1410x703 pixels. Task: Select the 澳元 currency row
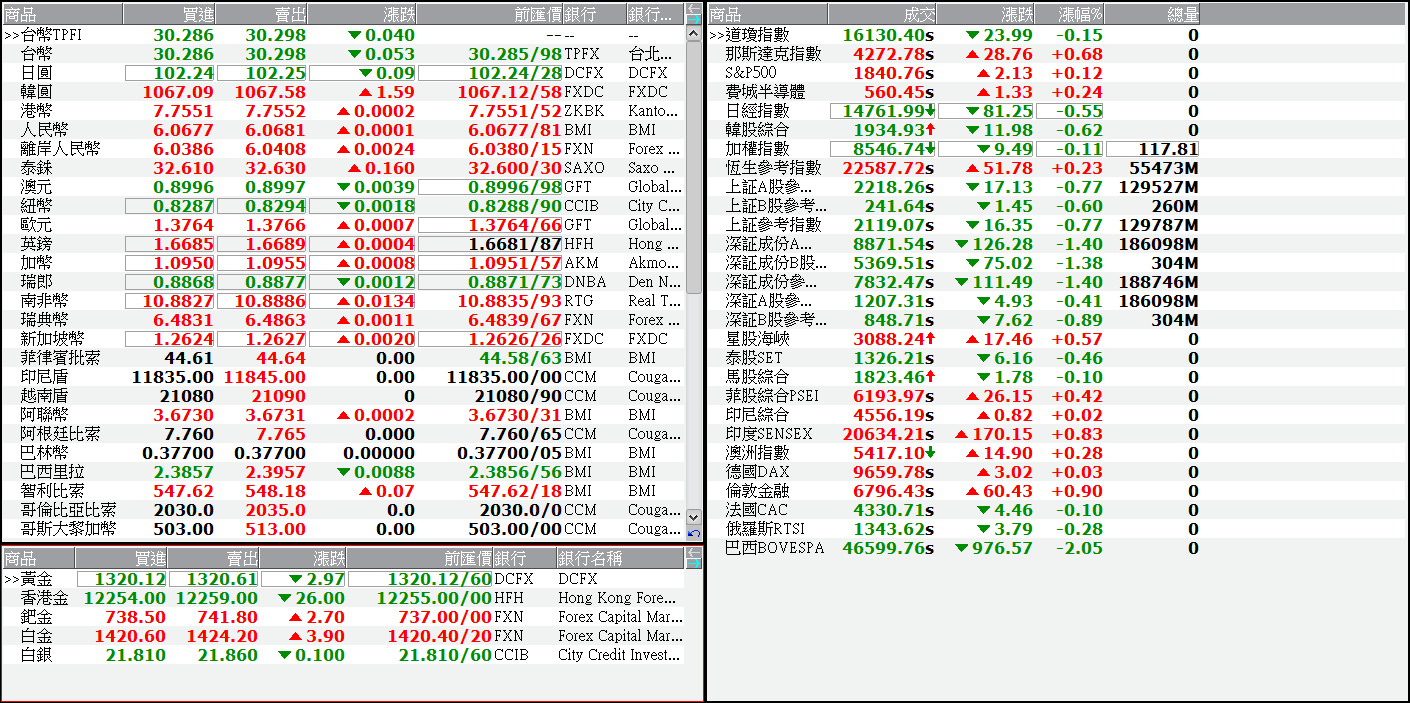tap(344, 187)
